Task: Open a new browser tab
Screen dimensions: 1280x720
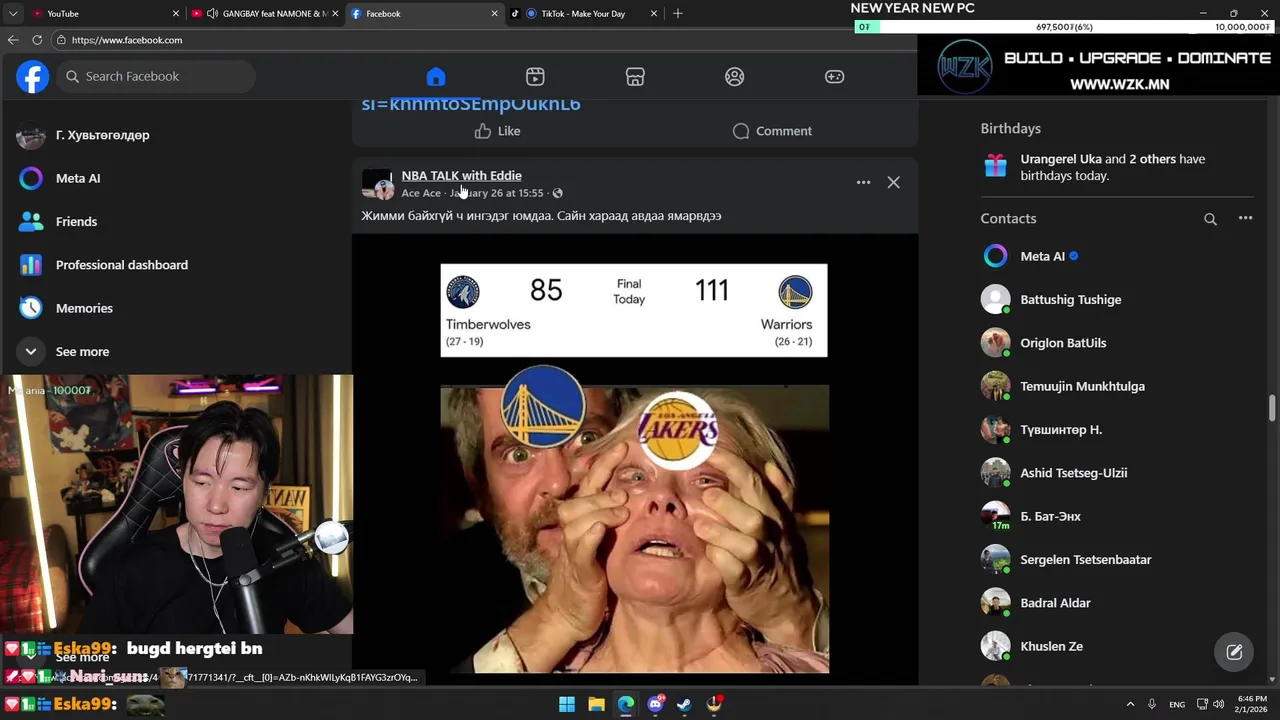Action: 678,13
